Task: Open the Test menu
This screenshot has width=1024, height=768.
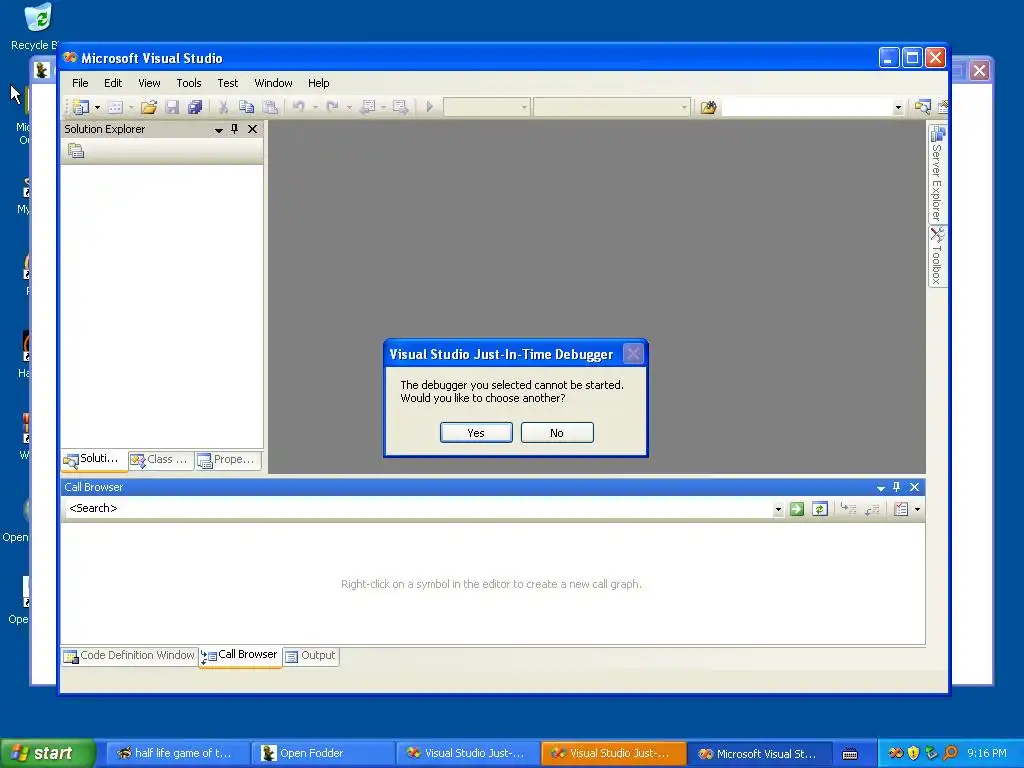Action: tap(227, 83)
